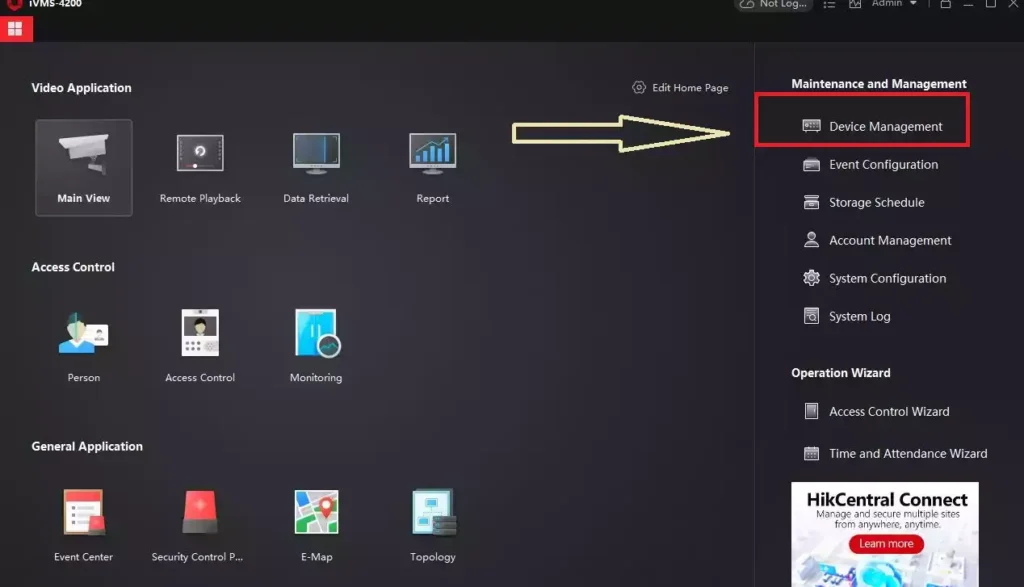The height and width of the screenshot is (587, 1024).
Task: Click the HikCentral Connect banner title
Action: click(x=887, y=500)
